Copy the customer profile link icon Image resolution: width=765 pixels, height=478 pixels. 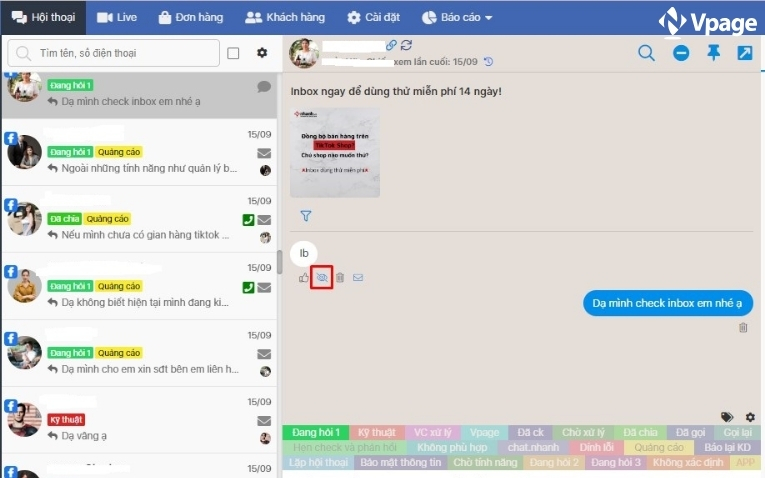(x=391, y=45)
